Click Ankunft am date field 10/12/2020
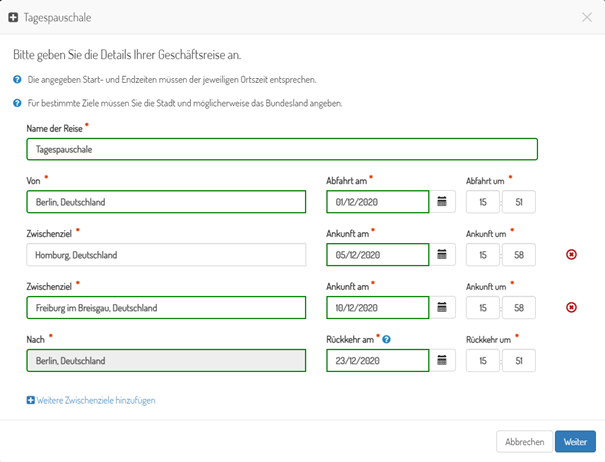Viewport: 605px width, 462px height. (x=378, y=307)
